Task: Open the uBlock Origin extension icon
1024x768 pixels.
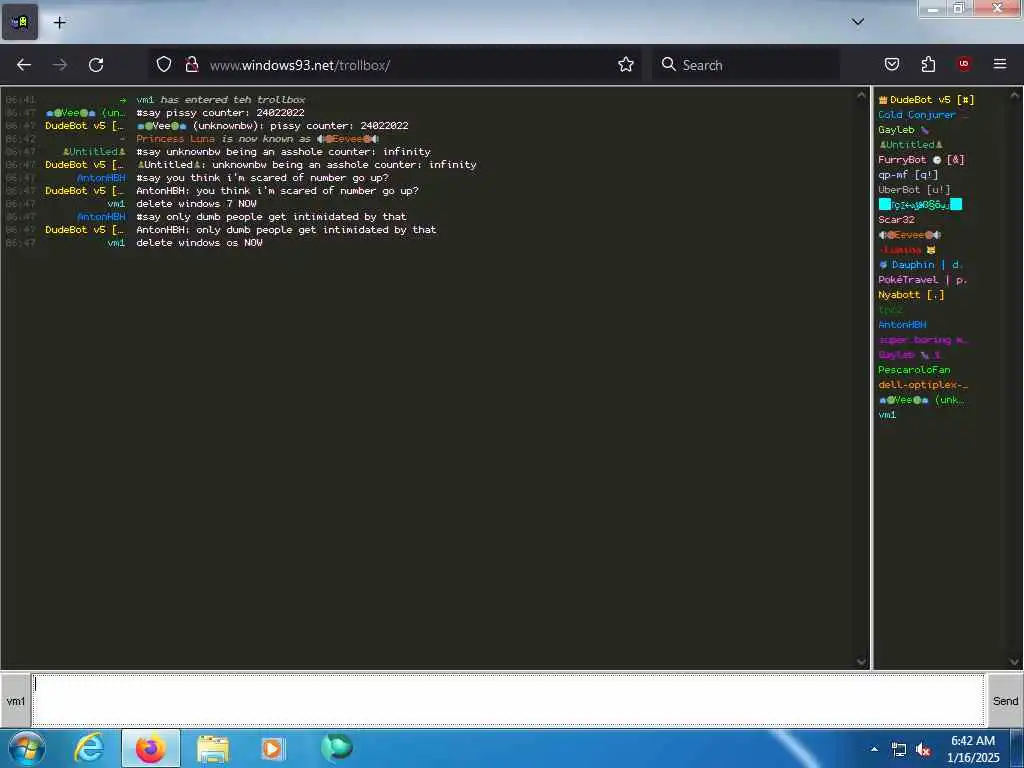Action: pos(963,64)
